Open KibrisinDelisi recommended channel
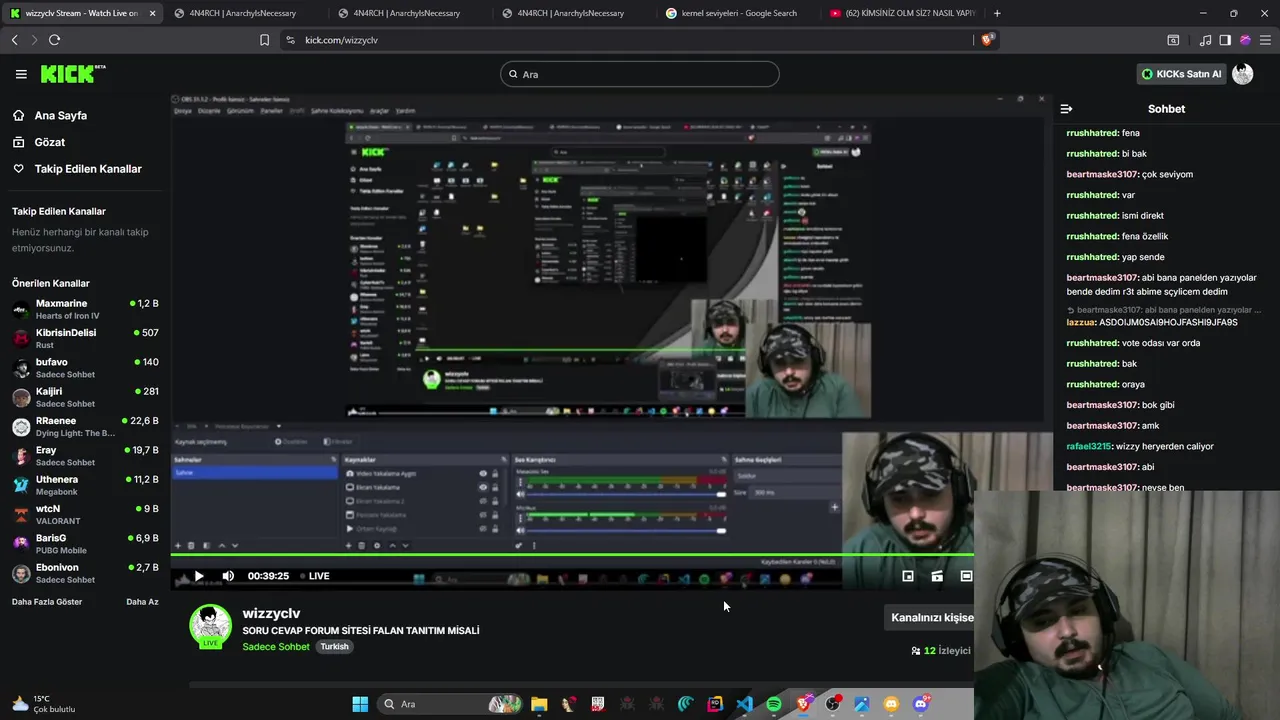The height and width of the screenshot is (720, 1280). click(85, 338)
